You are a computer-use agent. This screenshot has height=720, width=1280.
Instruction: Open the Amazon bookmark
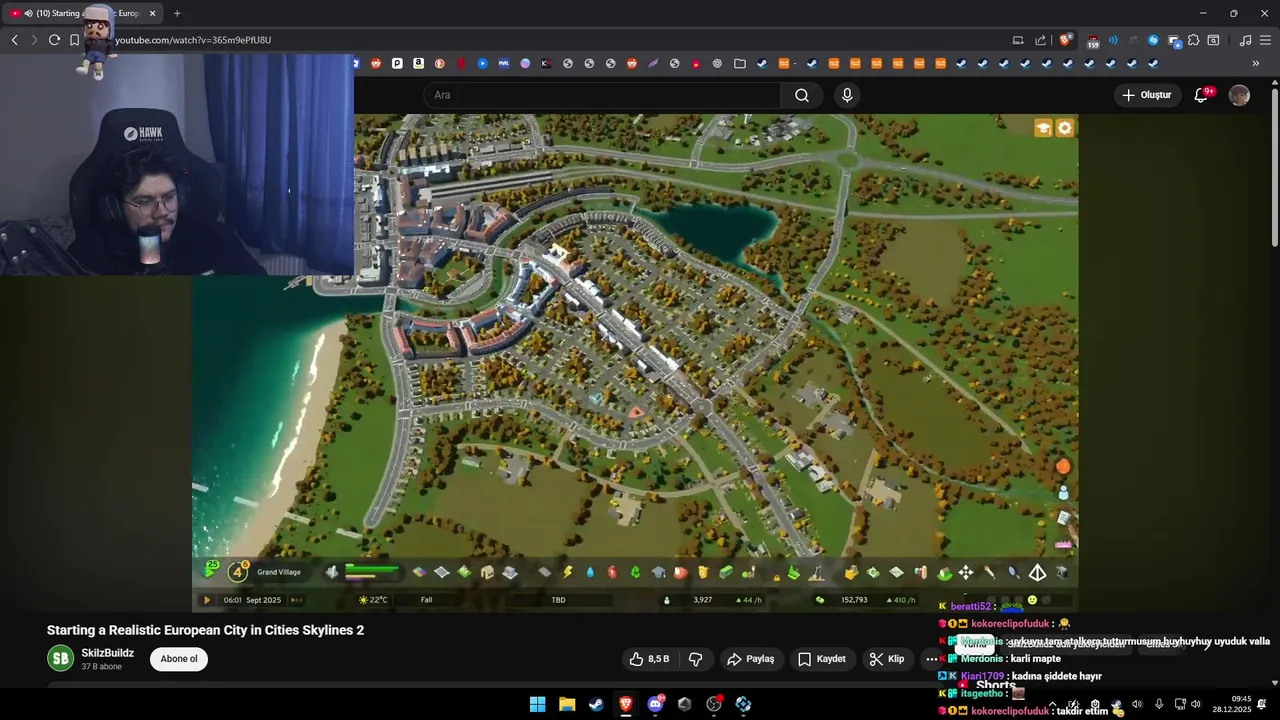(x=418, y=63)
